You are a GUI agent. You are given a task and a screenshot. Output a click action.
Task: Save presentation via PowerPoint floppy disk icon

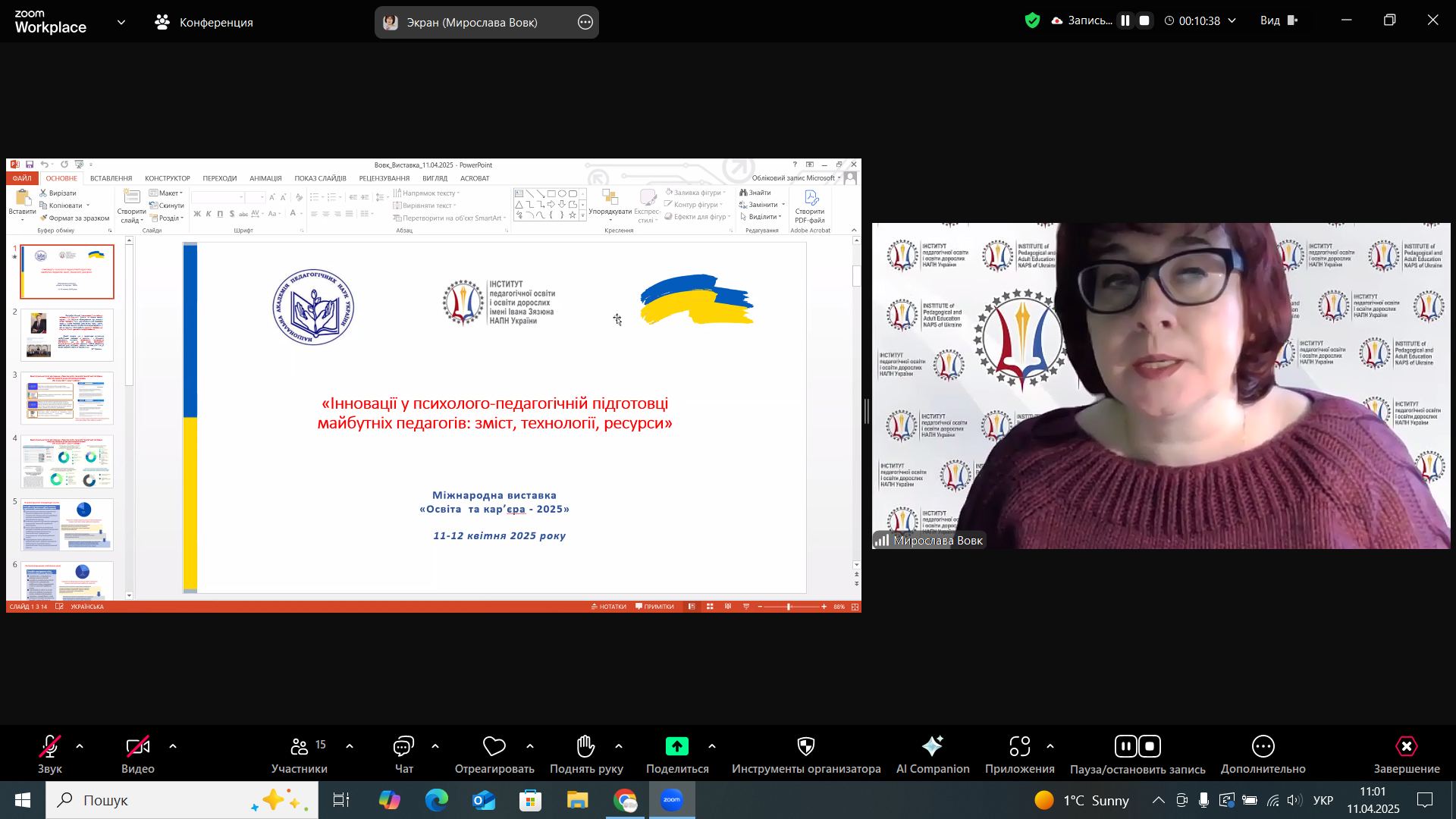click(x=30, y=165)
